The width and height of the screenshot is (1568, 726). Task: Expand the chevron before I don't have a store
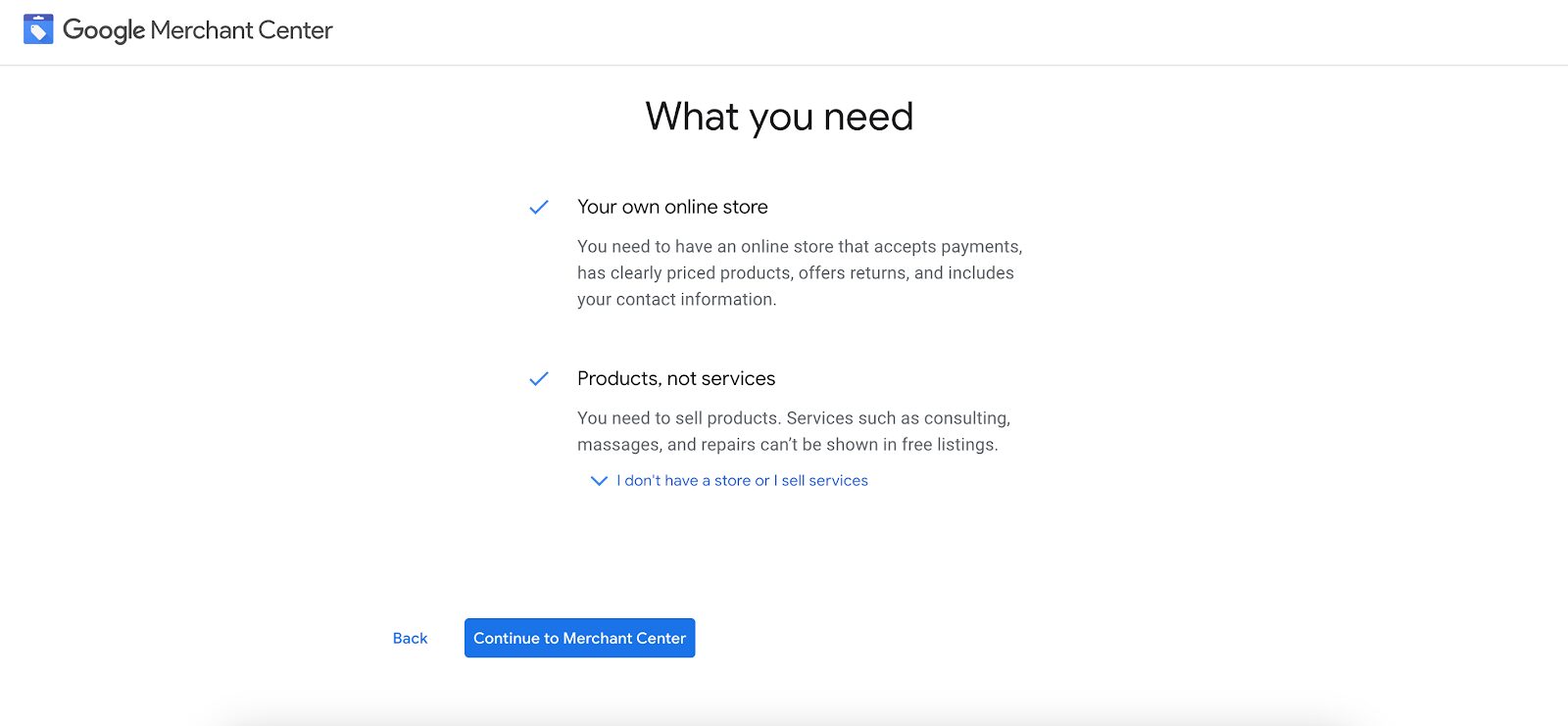(599, 481)
